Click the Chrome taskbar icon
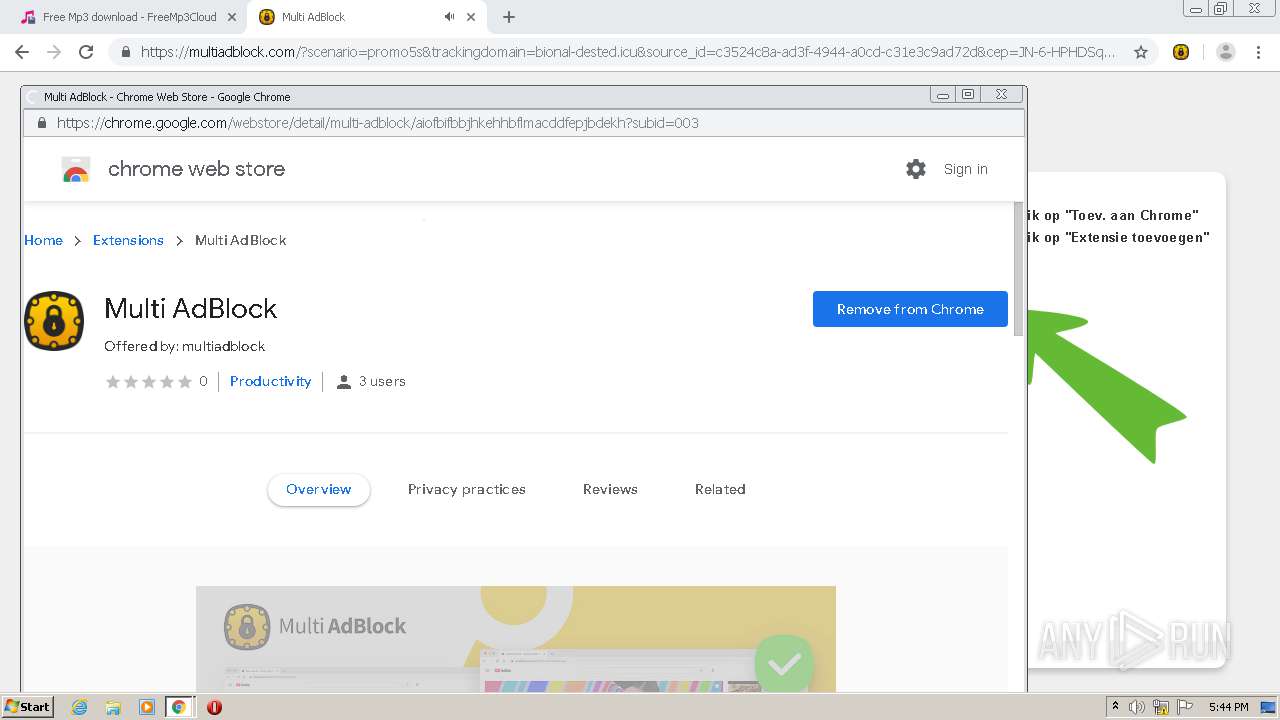1280x720 pixels. pyautogui.click(x=178, y=707)
